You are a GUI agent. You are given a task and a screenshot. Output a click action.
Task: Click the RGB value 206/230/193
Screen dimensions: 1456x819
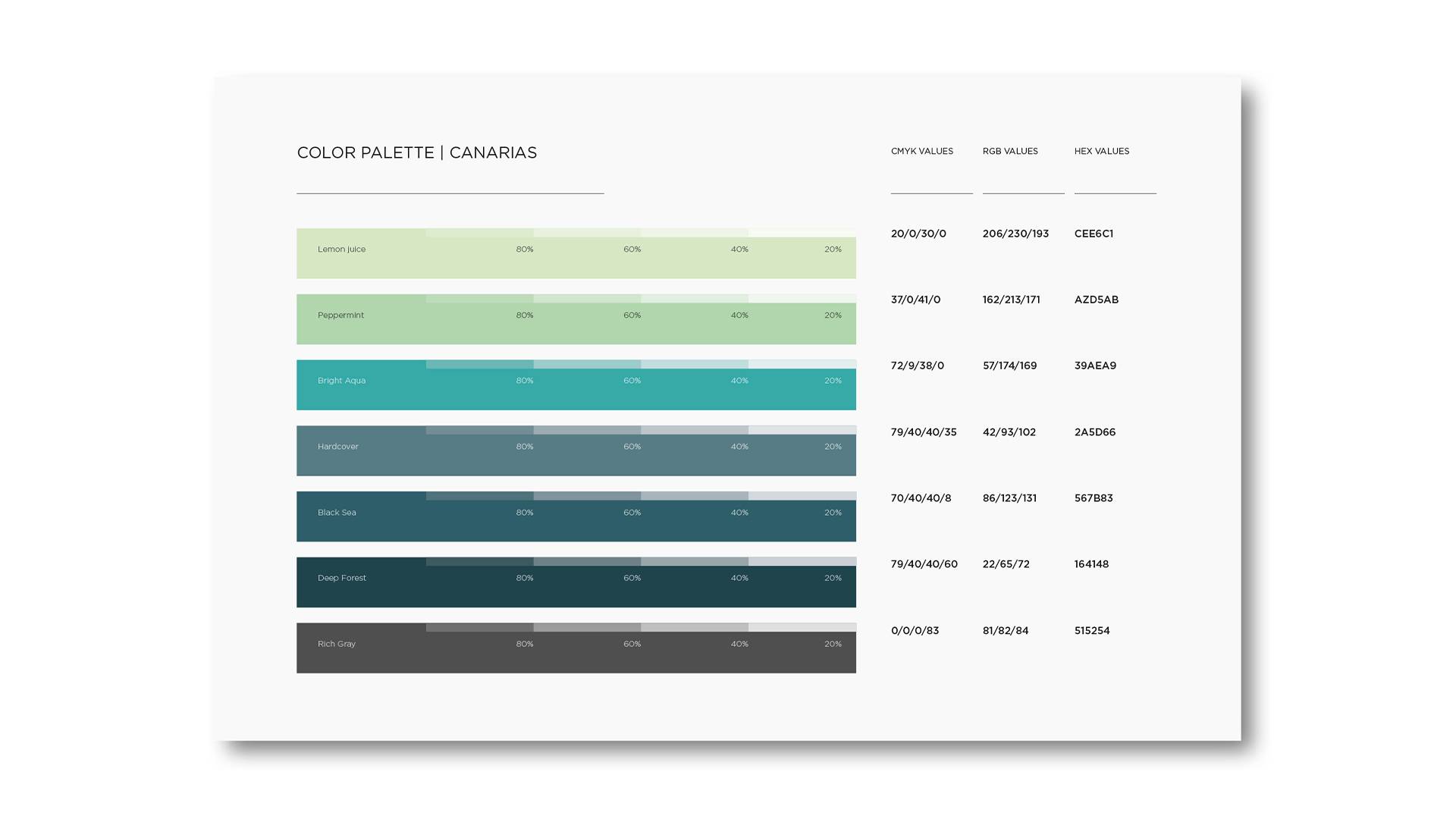(x=1015, y=234)
